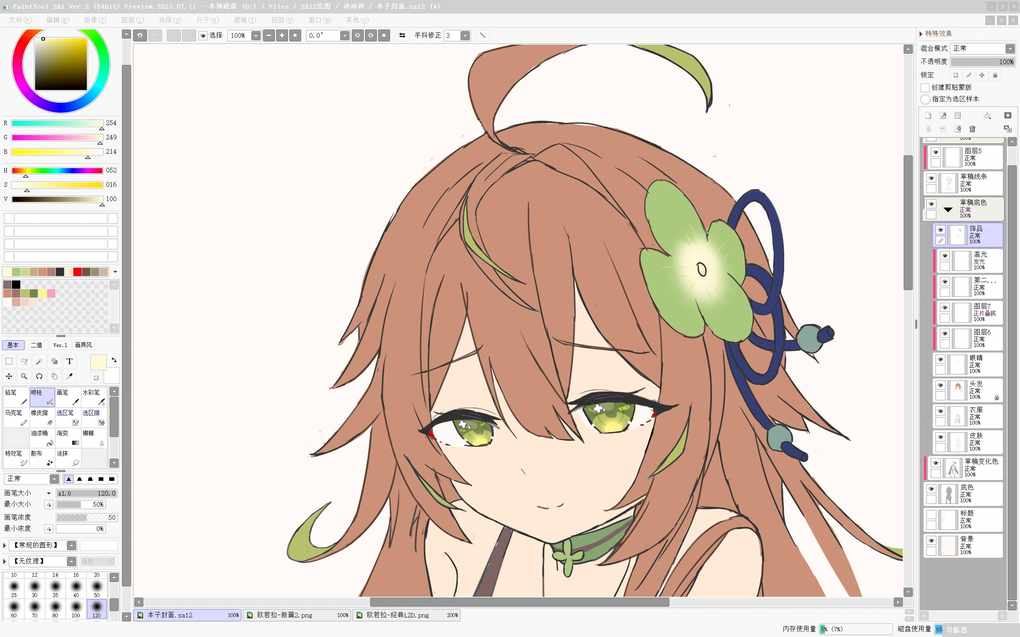The image size is (1020, 637).
Task: Choose the 水彩笔 watercolor brush
Action: pyautogui.click(x=94, y=397)
